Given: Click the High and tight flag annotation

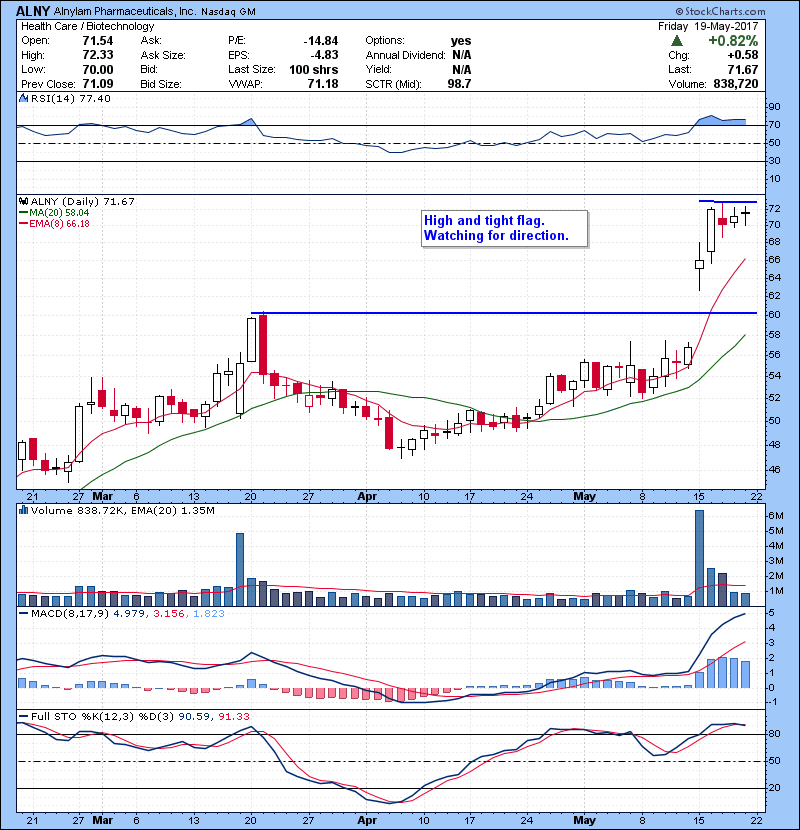Looking at the screenshot, I should [505, 228].
